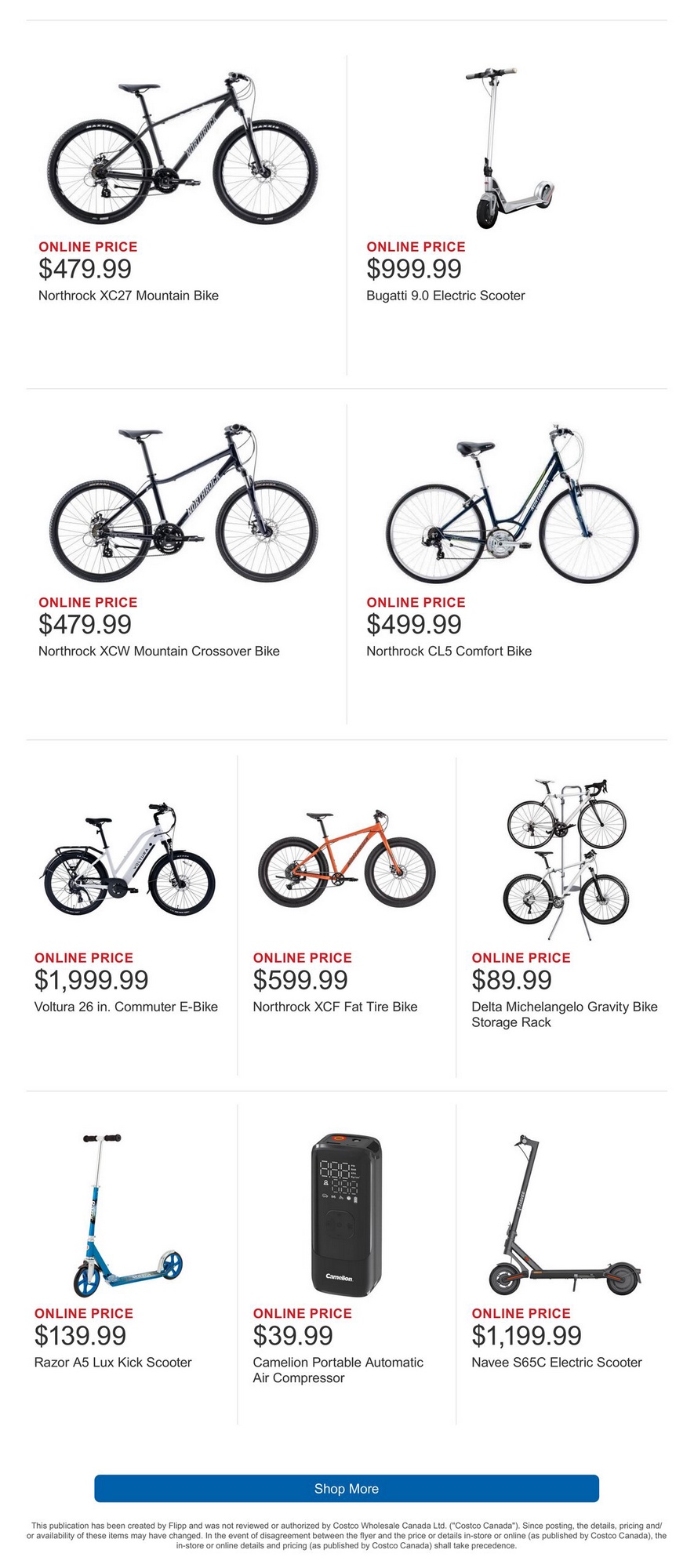Select the Delta Michelangelo bike rack image
The width and height of the screenshot is (694, 1568).
[565, 860]
